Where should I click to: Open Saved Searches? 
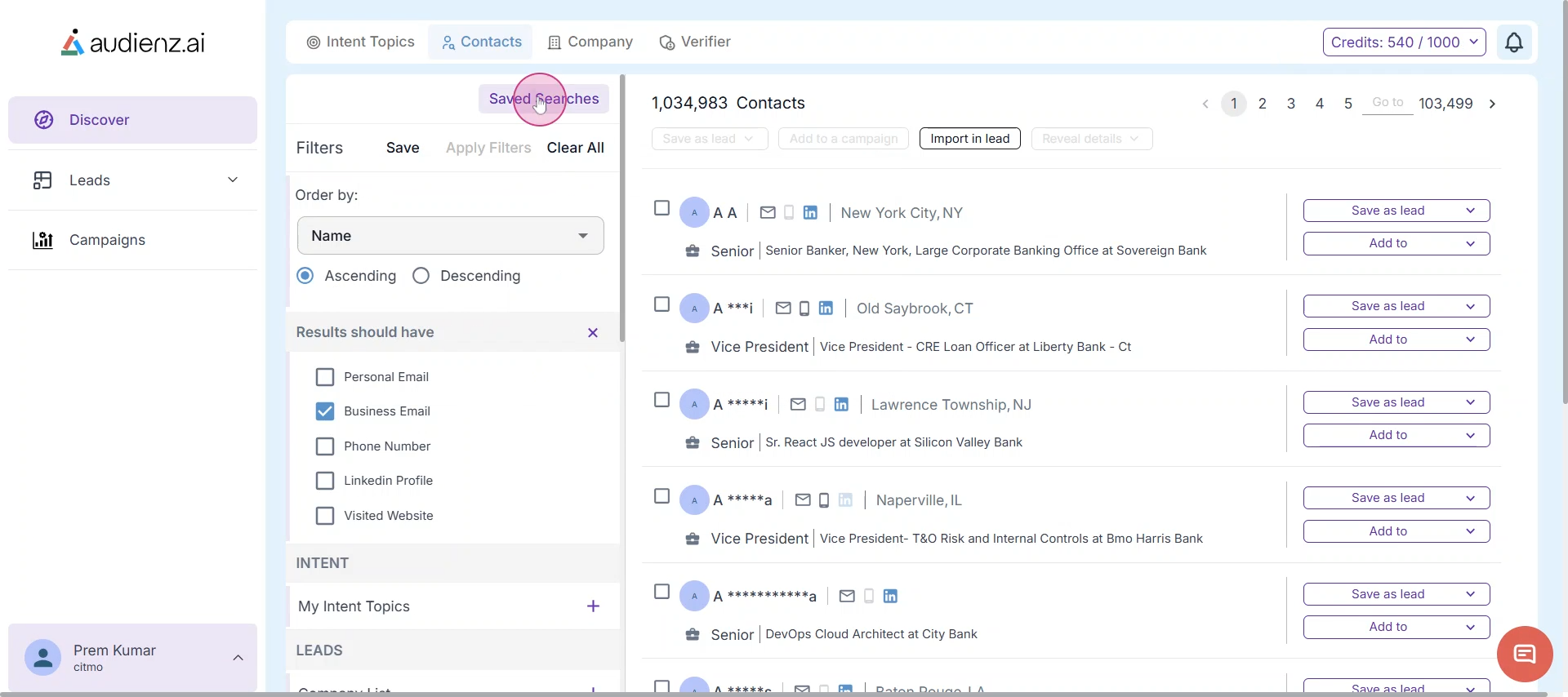point(544,99)
